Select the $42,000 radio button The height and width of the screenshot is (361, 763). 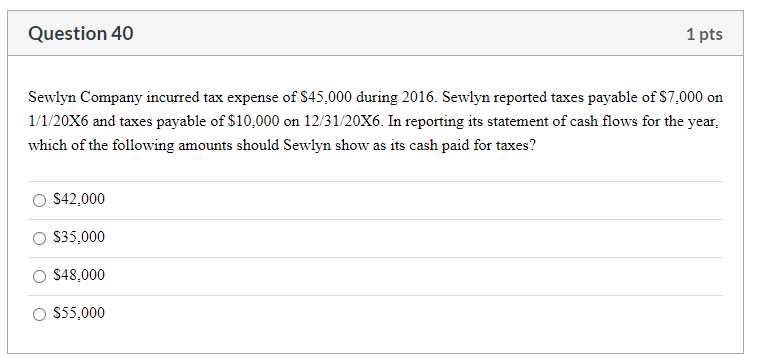[39, 200]
